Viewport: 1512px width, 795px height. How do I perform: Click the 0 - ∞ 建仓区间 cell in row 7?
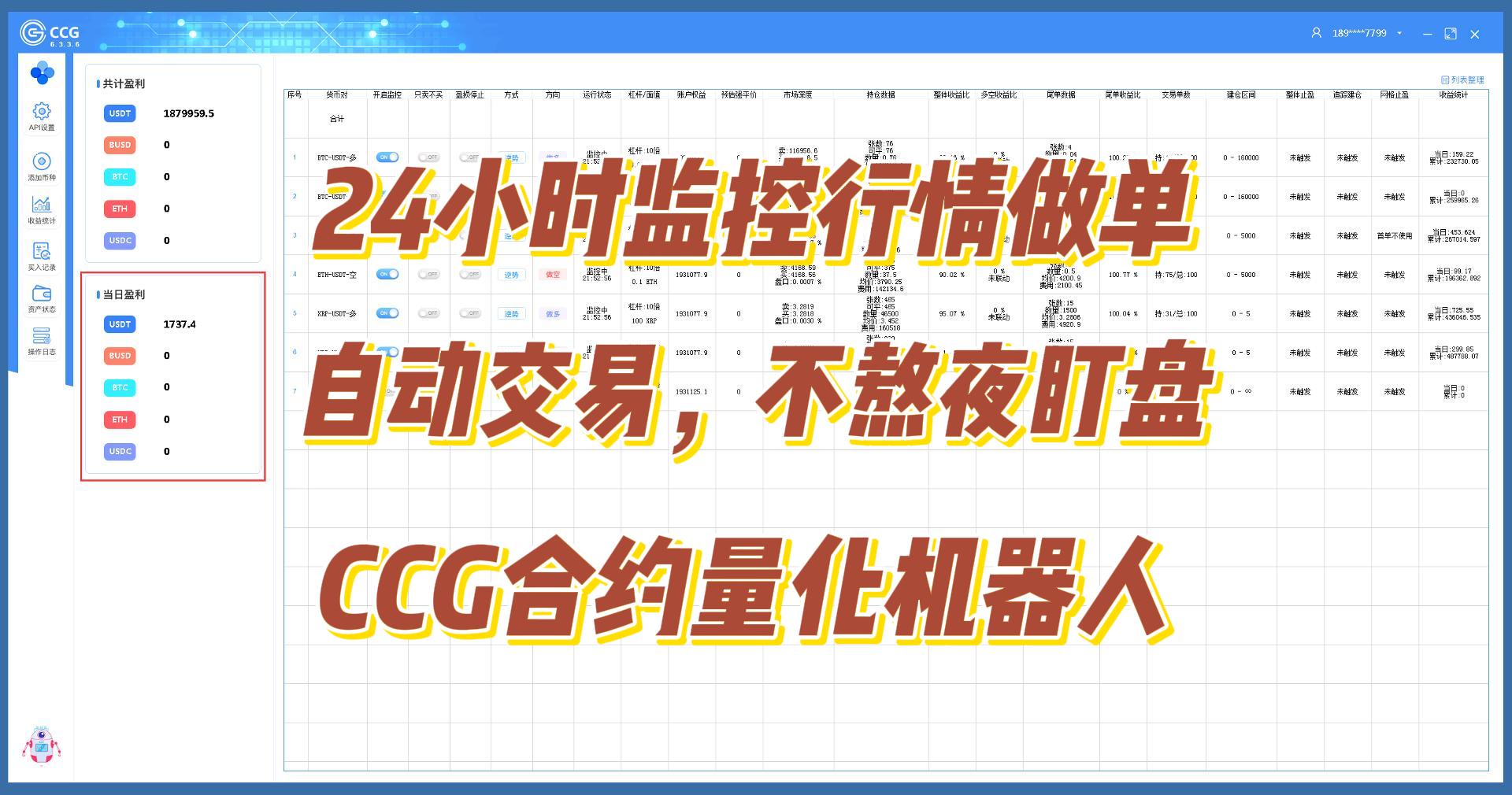pos(1241,391)
